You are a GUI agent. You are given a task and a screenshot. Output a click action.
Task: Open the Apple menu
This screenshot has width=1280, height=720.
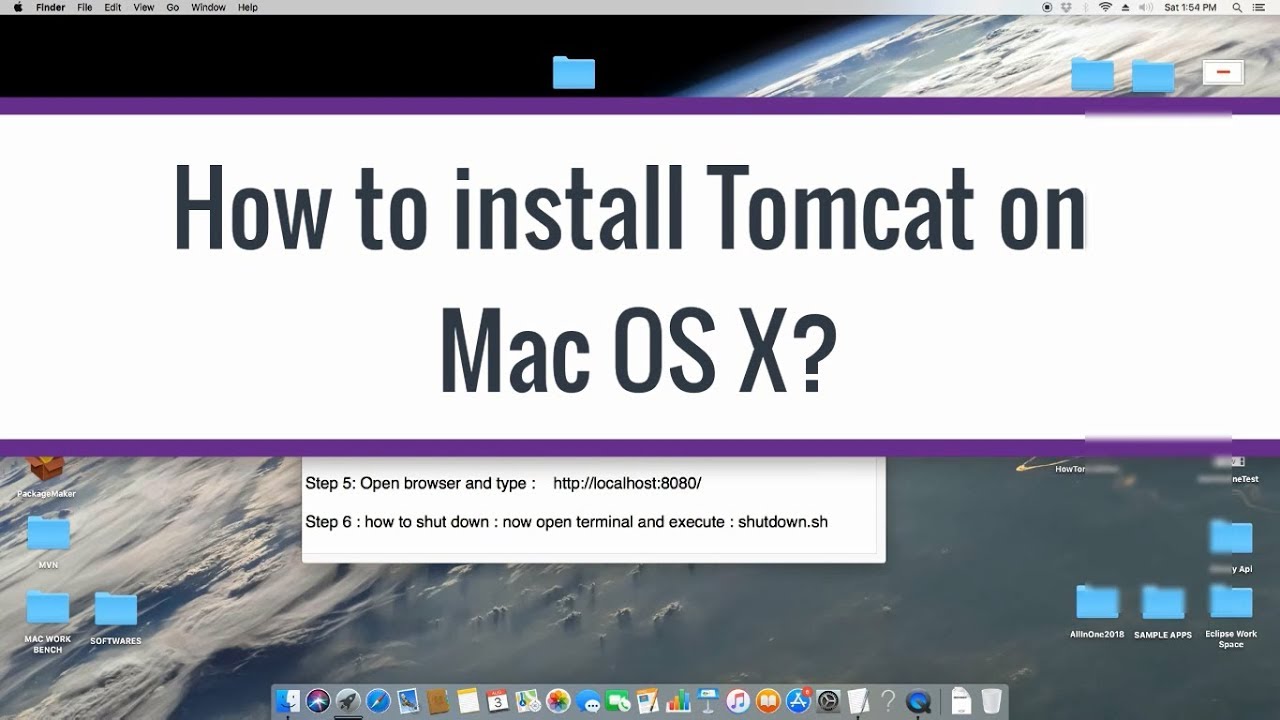17,7
